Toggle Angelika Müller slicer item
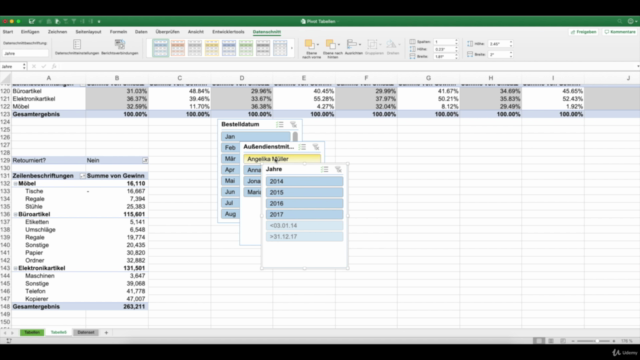640x360 pixels. point(282,159)
